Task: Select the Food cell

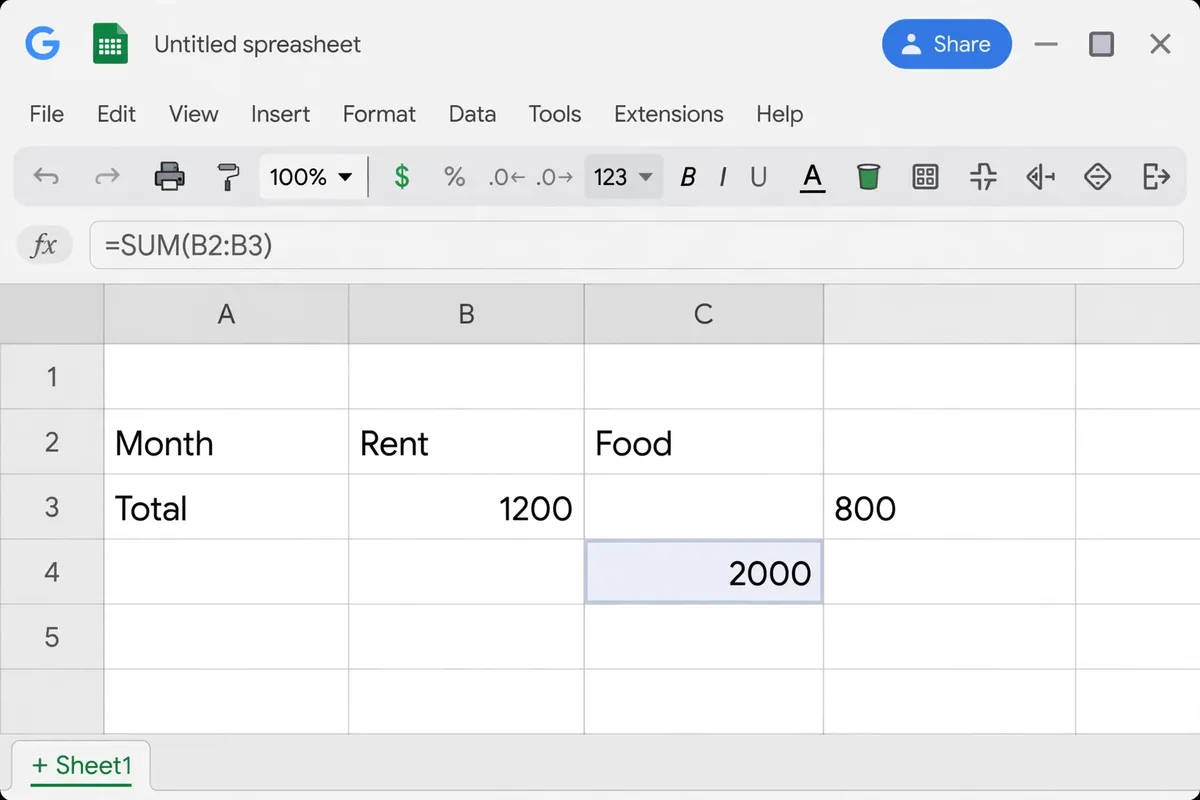Action: tap(703, 442)
